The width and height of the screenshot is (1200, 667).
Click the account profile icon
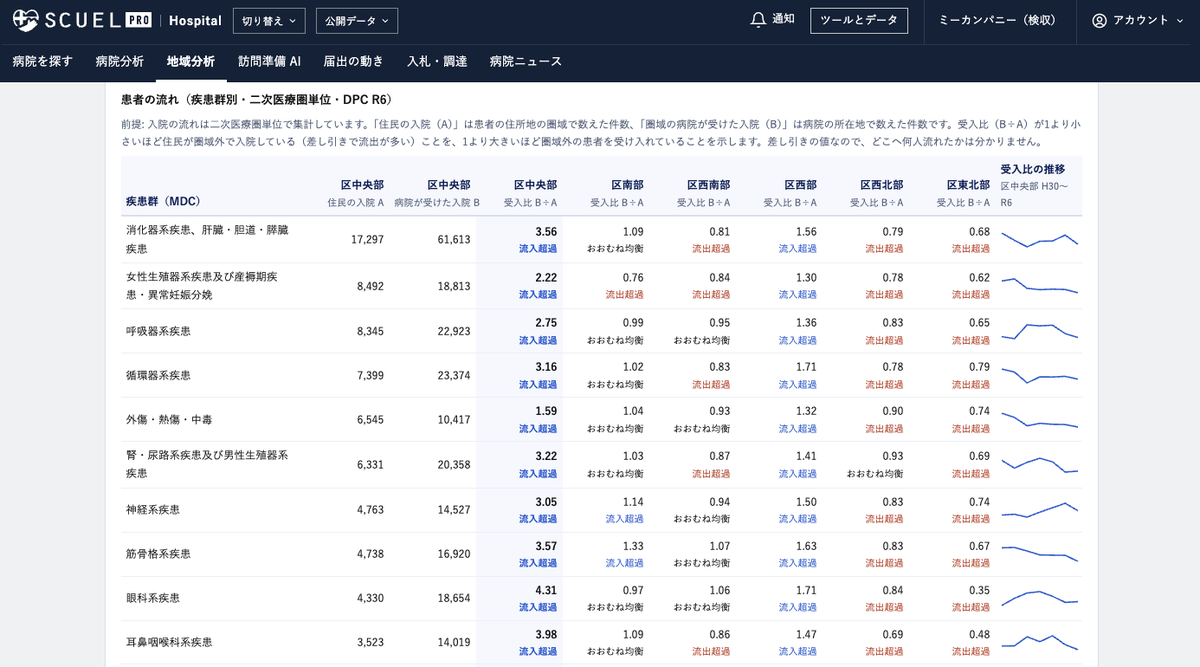click(x=1100, y=20)
